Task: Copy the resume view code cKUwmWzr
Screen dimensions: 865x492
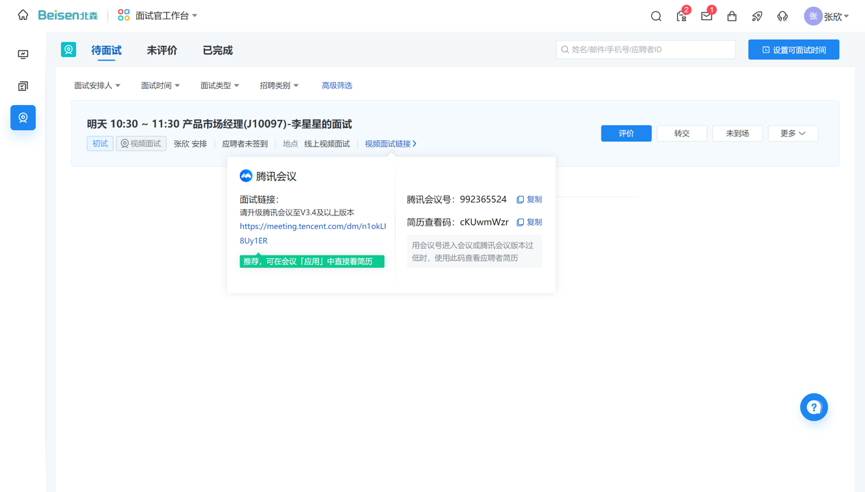Action: tap(529, 222)
